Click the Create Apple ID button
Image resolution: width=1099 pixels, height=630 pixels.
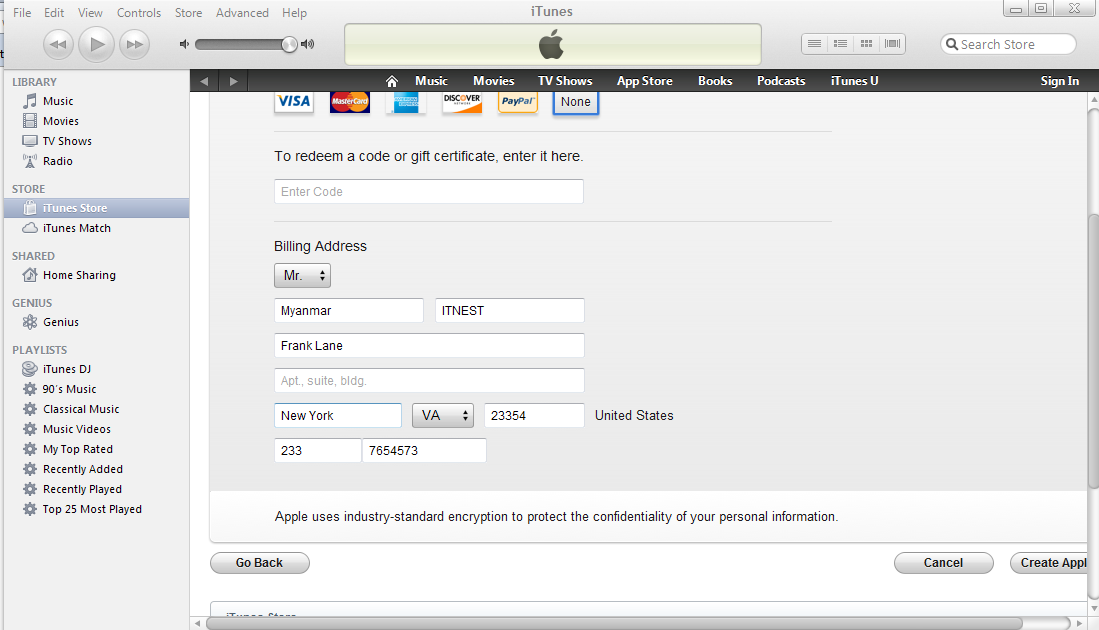pos(1049,563)
